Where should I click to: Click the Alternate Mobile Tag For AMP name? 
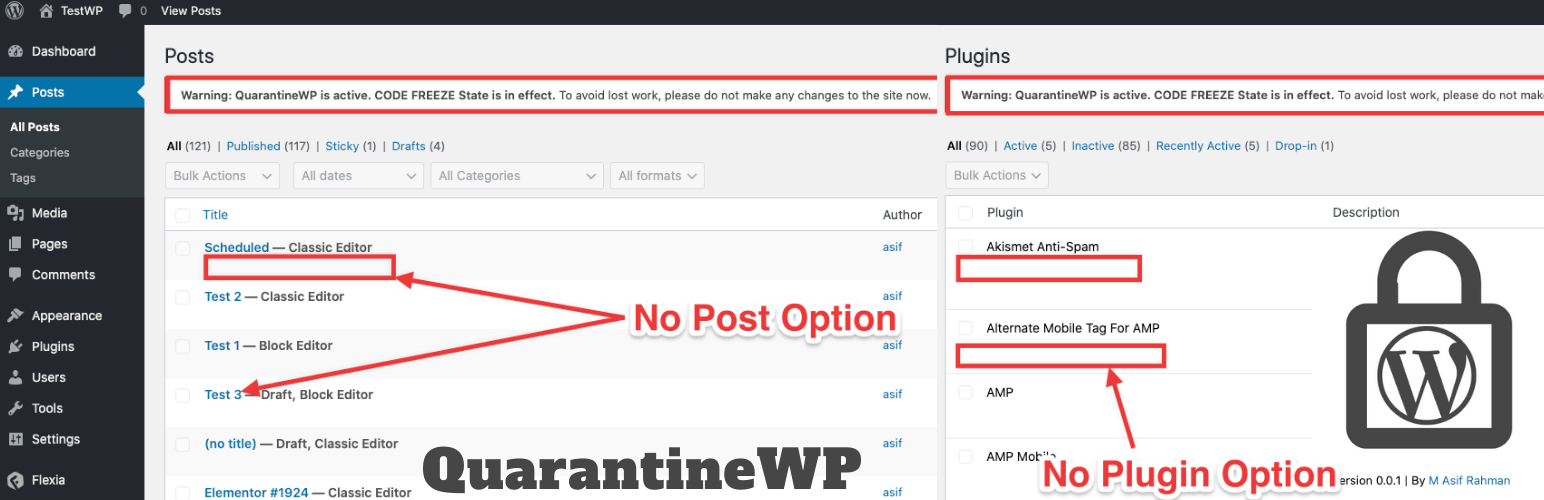pyautogui.click(x=1073, y=328)
